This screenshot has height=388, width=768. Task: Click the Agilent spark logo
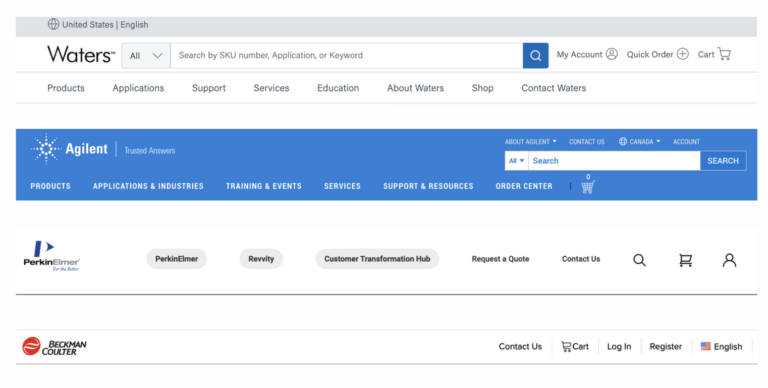click(x=46, y=148)
